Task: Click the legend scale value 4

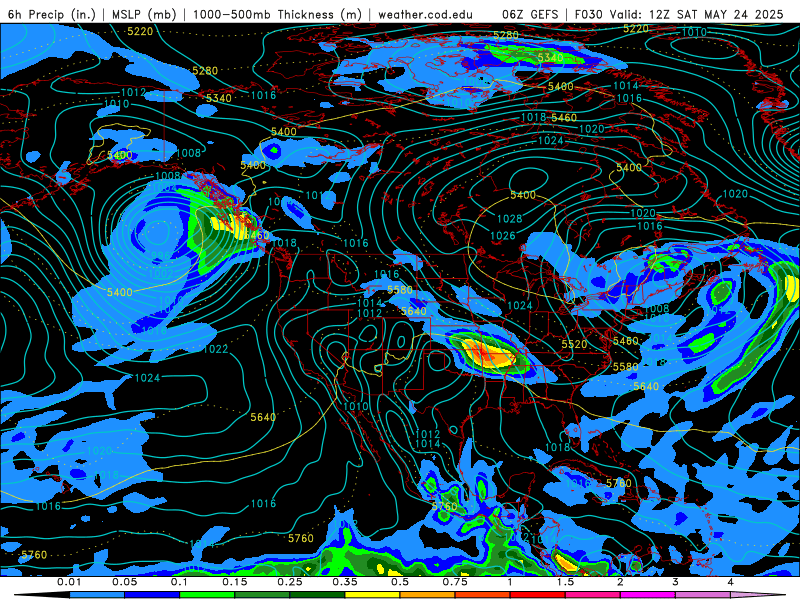Action: [731, 582]
